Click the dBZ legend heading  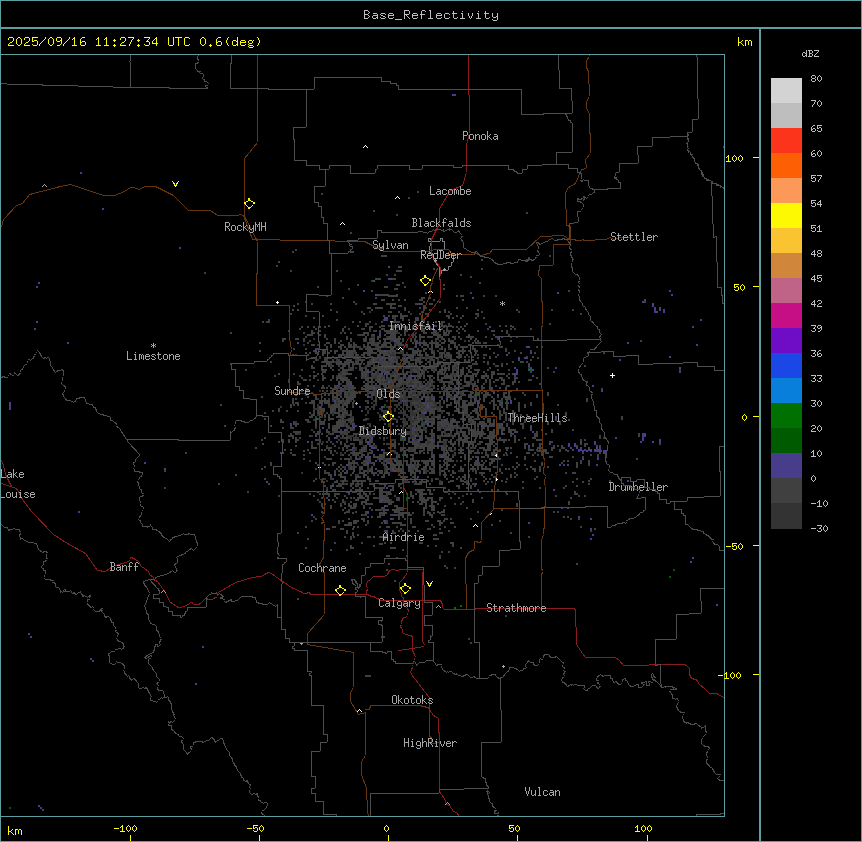tap(811, 53)
